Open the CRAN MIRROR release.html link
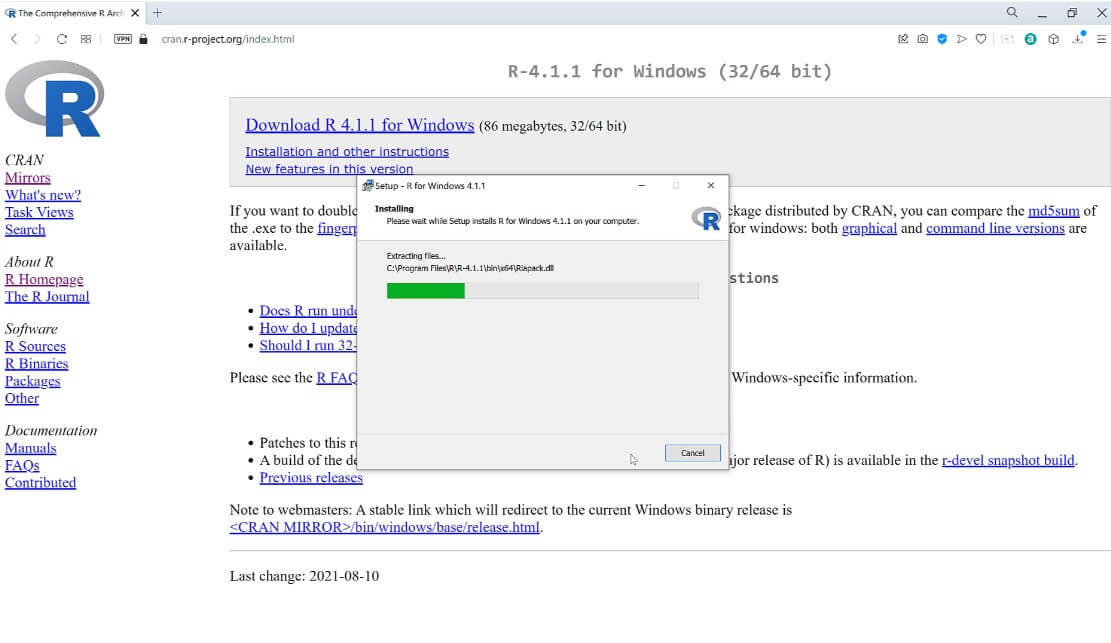The width and height of the screenshot is (1111, 643). click(384, 527)
